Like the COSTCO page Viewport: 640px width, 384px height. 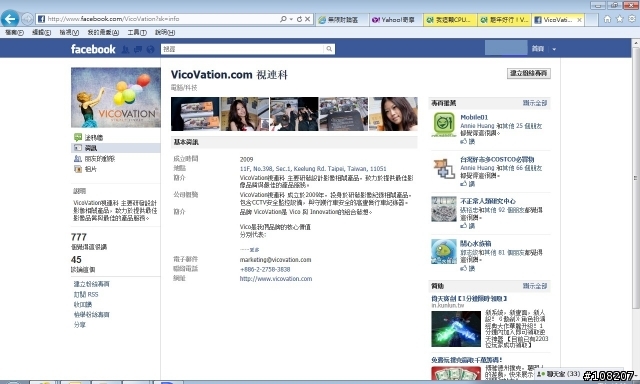pyautogui.click(x=468, y=184)
